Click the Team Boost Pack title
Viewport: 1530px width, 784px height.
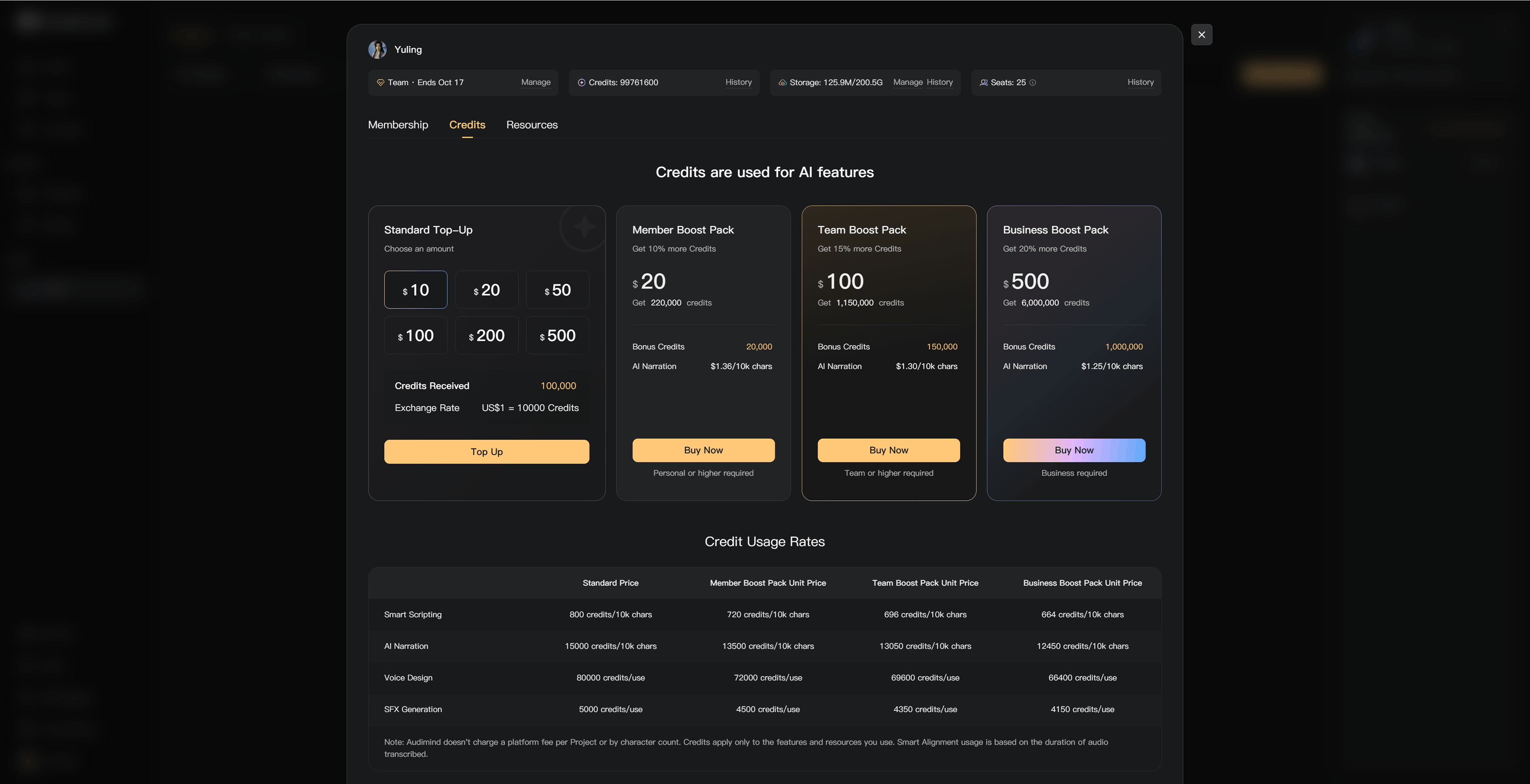pyautogui.click(x=862, y=230)
